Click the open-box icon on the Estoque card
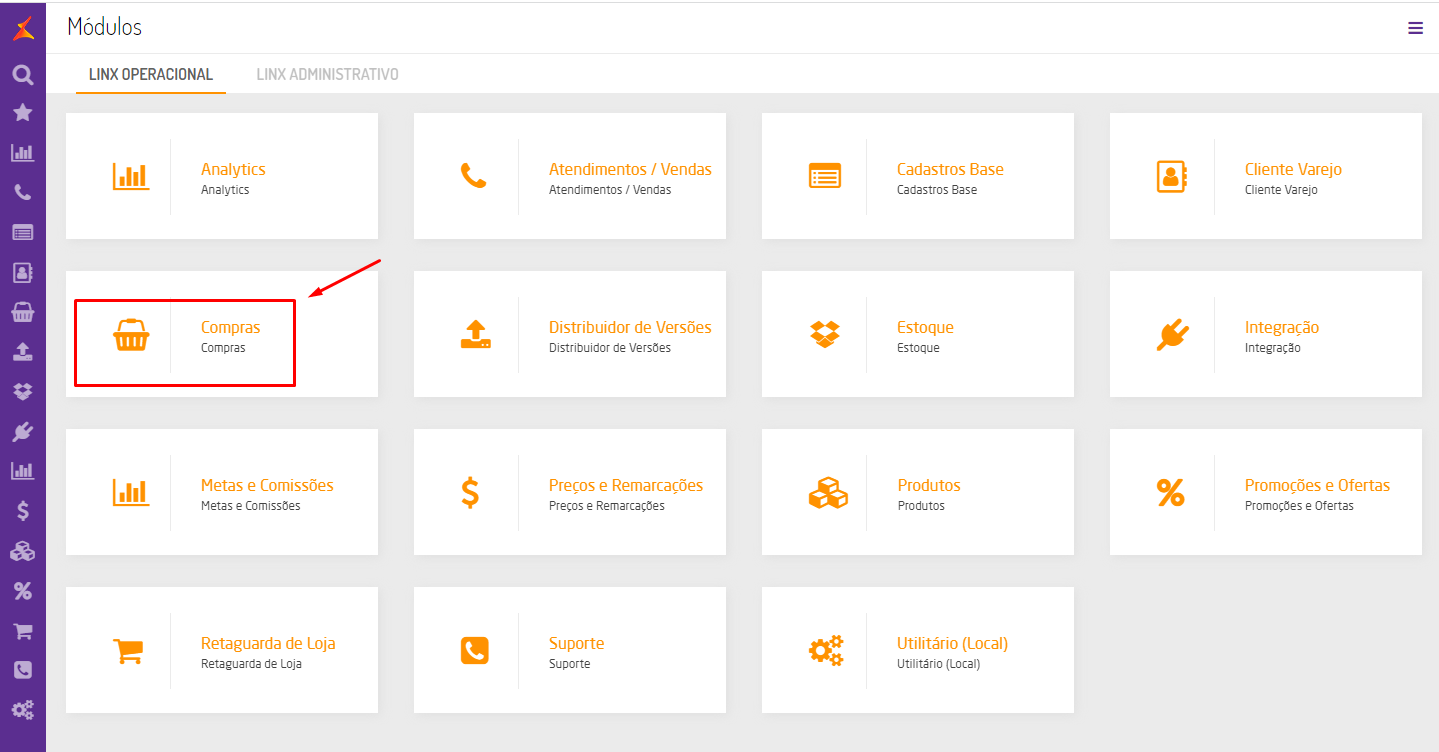The image size is (1439, 752). [x=825, y=334]
